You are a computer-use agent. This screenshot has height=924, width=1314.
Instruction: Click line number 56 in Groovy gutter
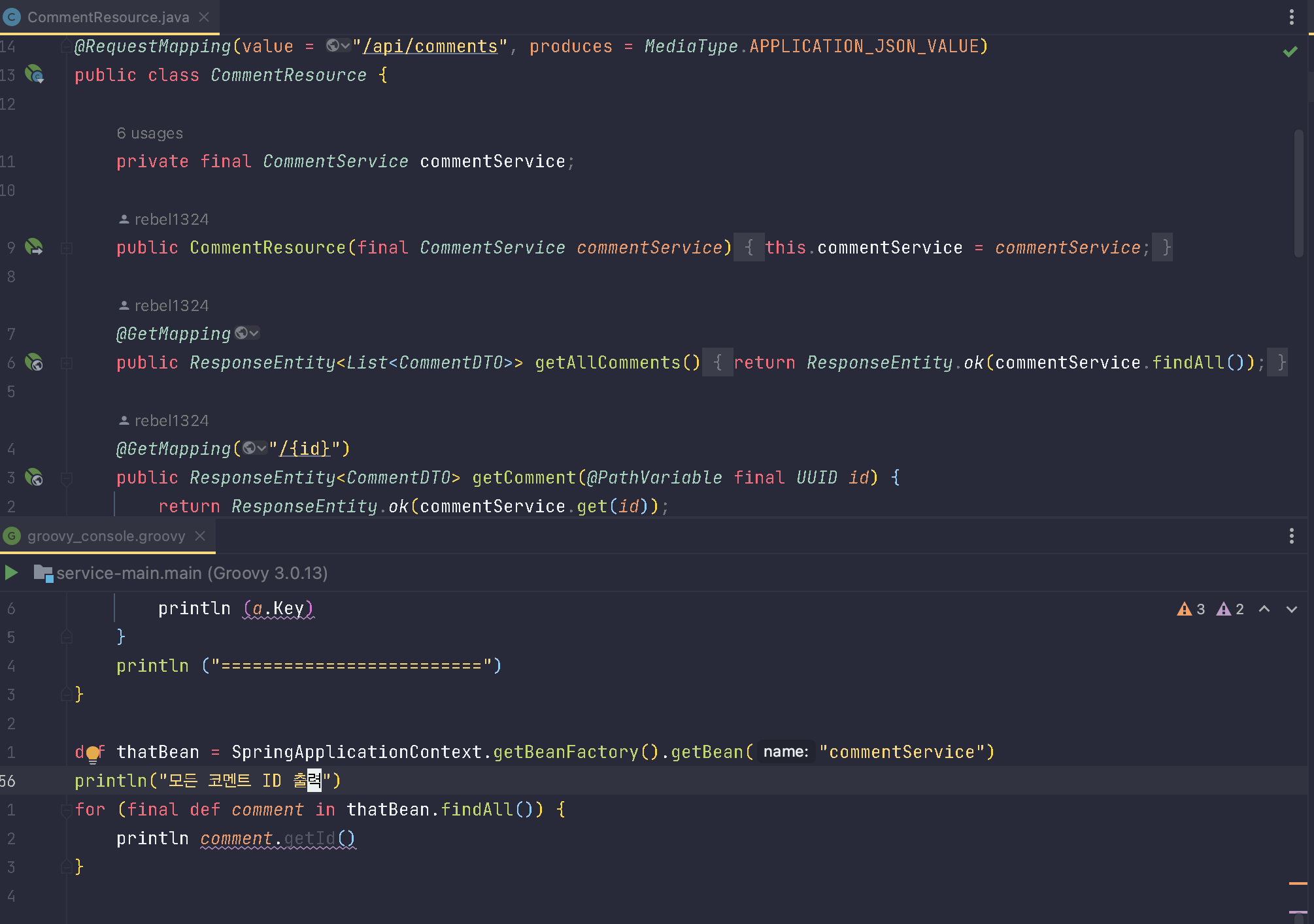point(8,781)
